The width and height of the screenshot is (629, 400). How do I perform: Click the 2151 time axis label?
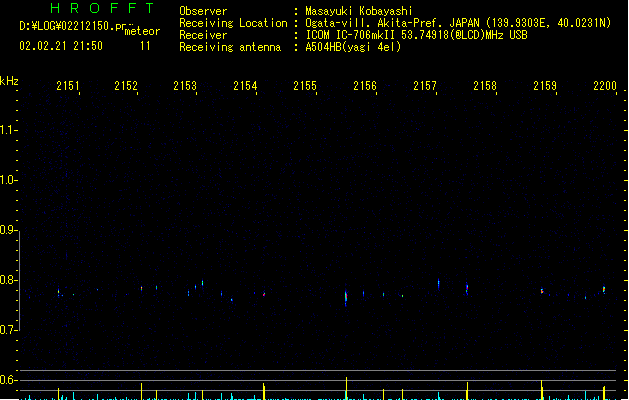(68, 86)
